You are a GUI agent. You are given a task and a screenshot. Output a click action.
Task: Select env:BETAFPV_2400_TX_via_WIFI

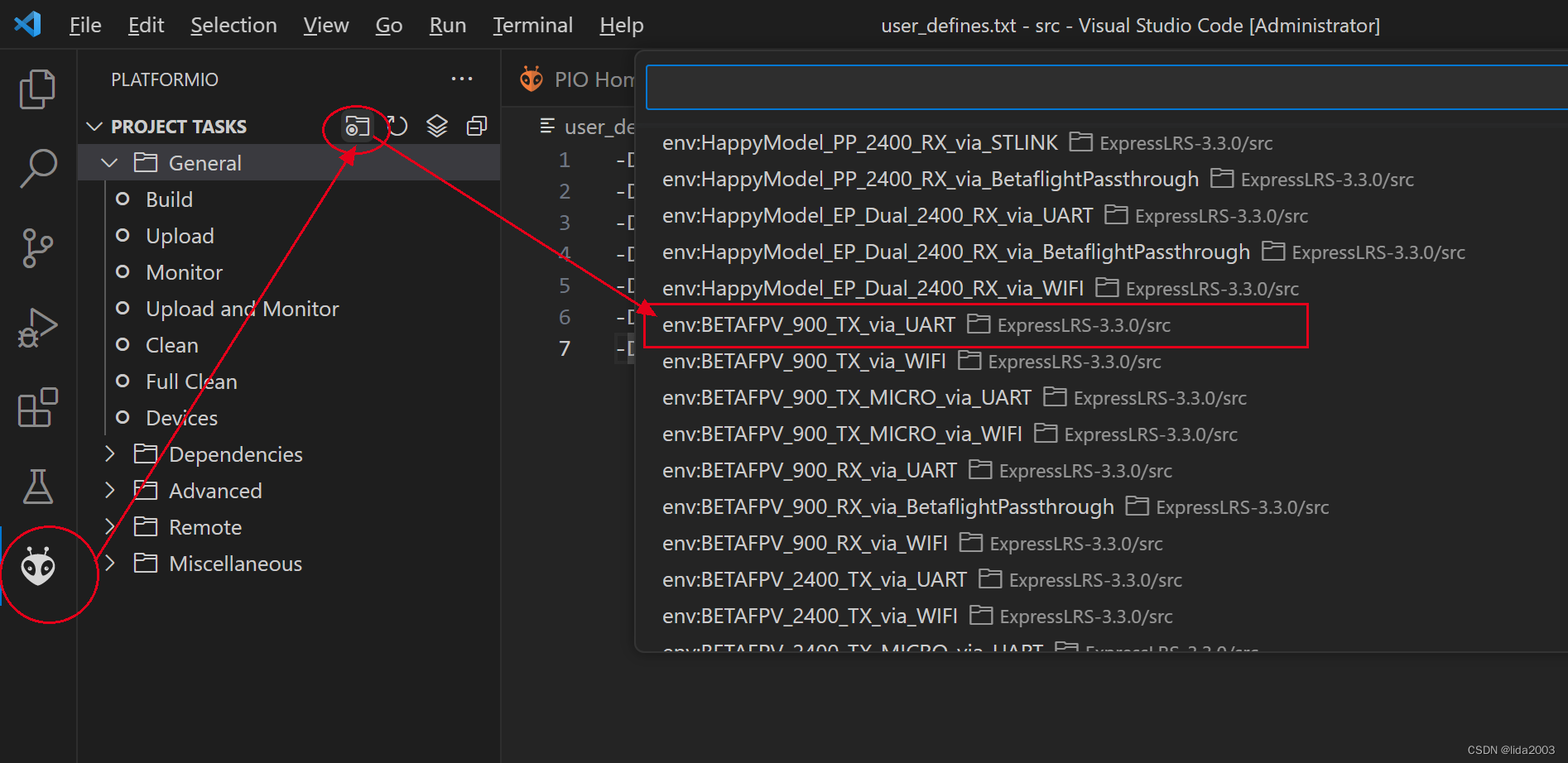click(1102, 617)
